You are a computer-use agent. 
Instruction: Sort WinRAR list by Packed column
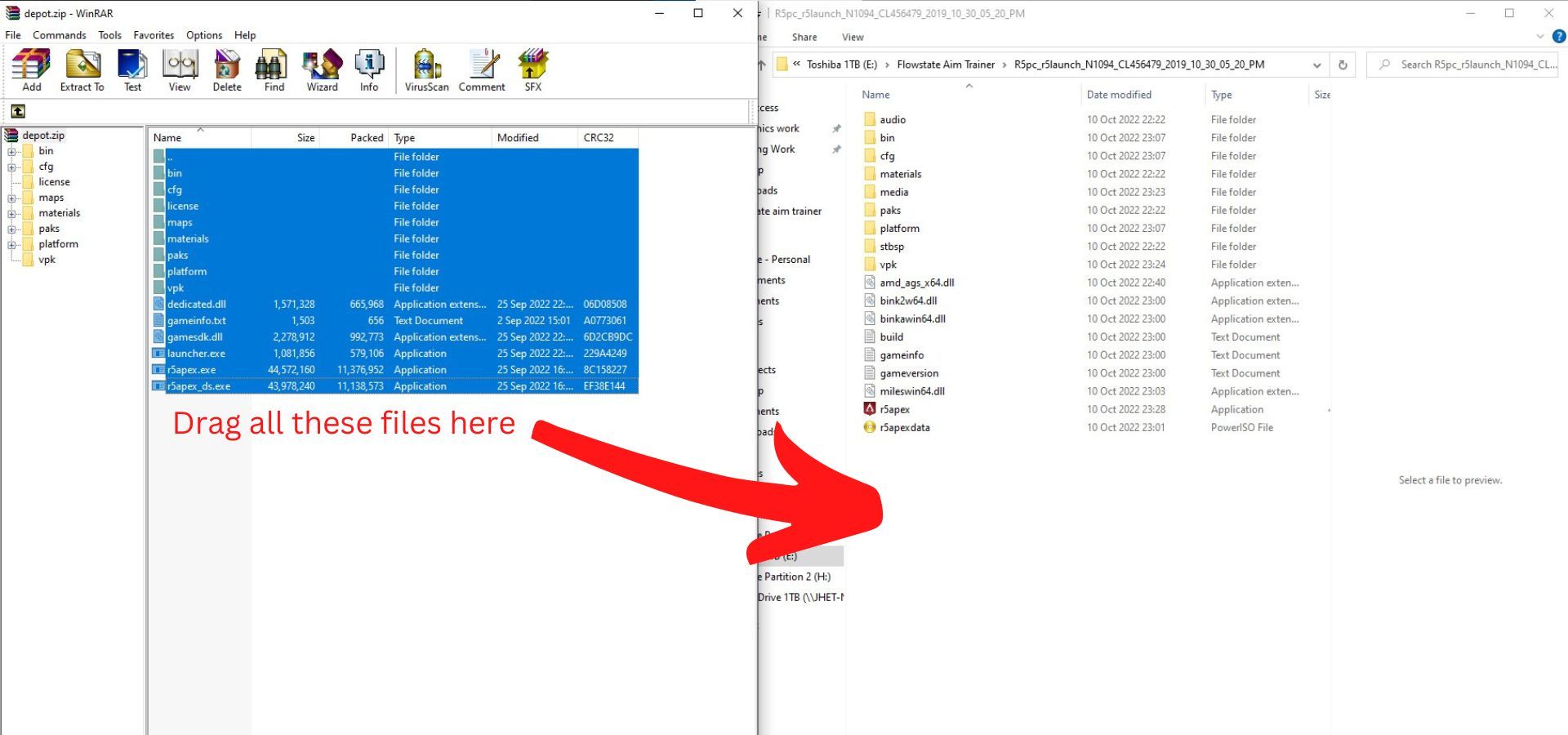(354, 137)
